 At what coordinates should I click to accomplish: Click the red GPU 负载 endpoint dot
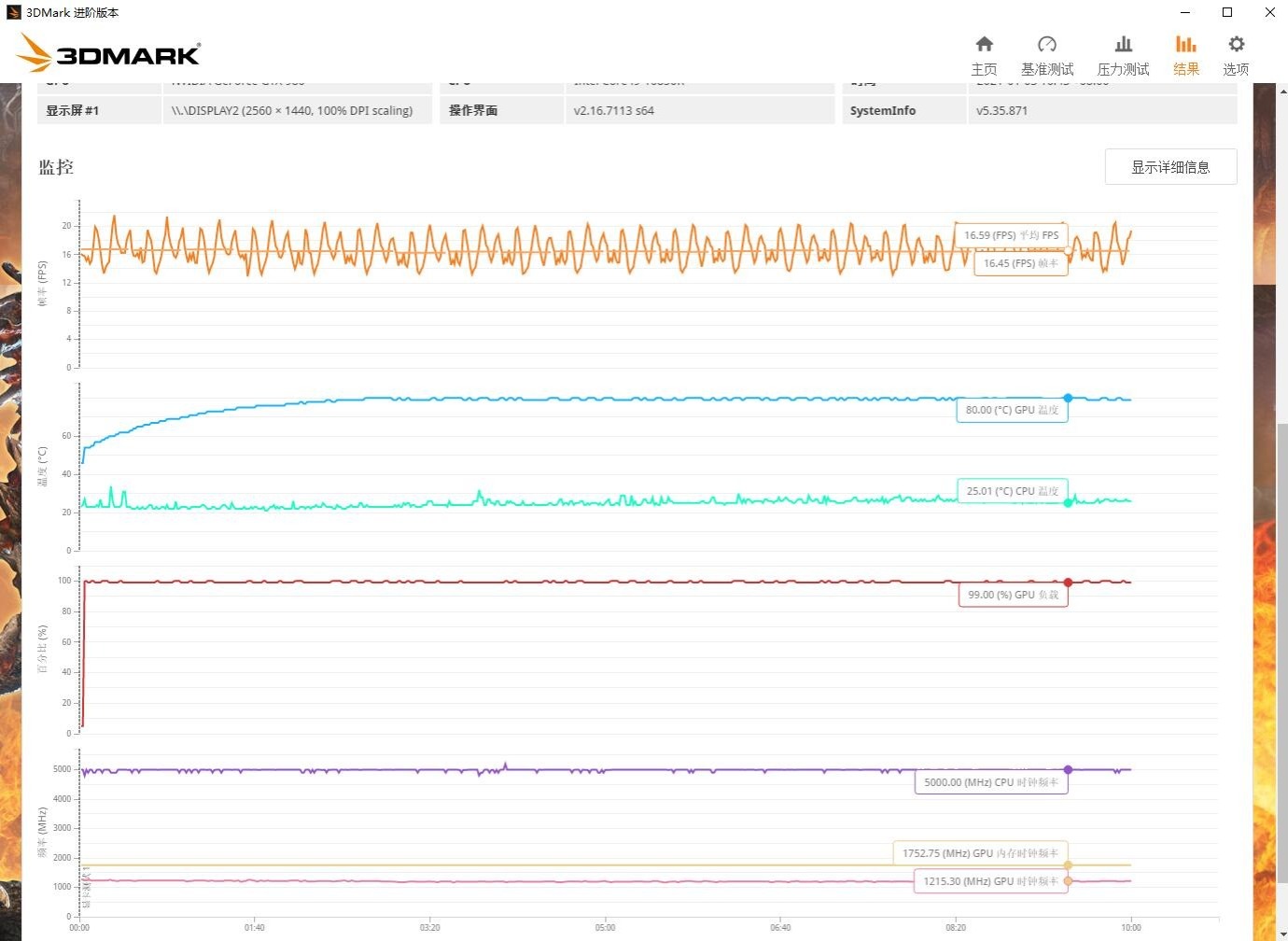[x=1068, y=581]
